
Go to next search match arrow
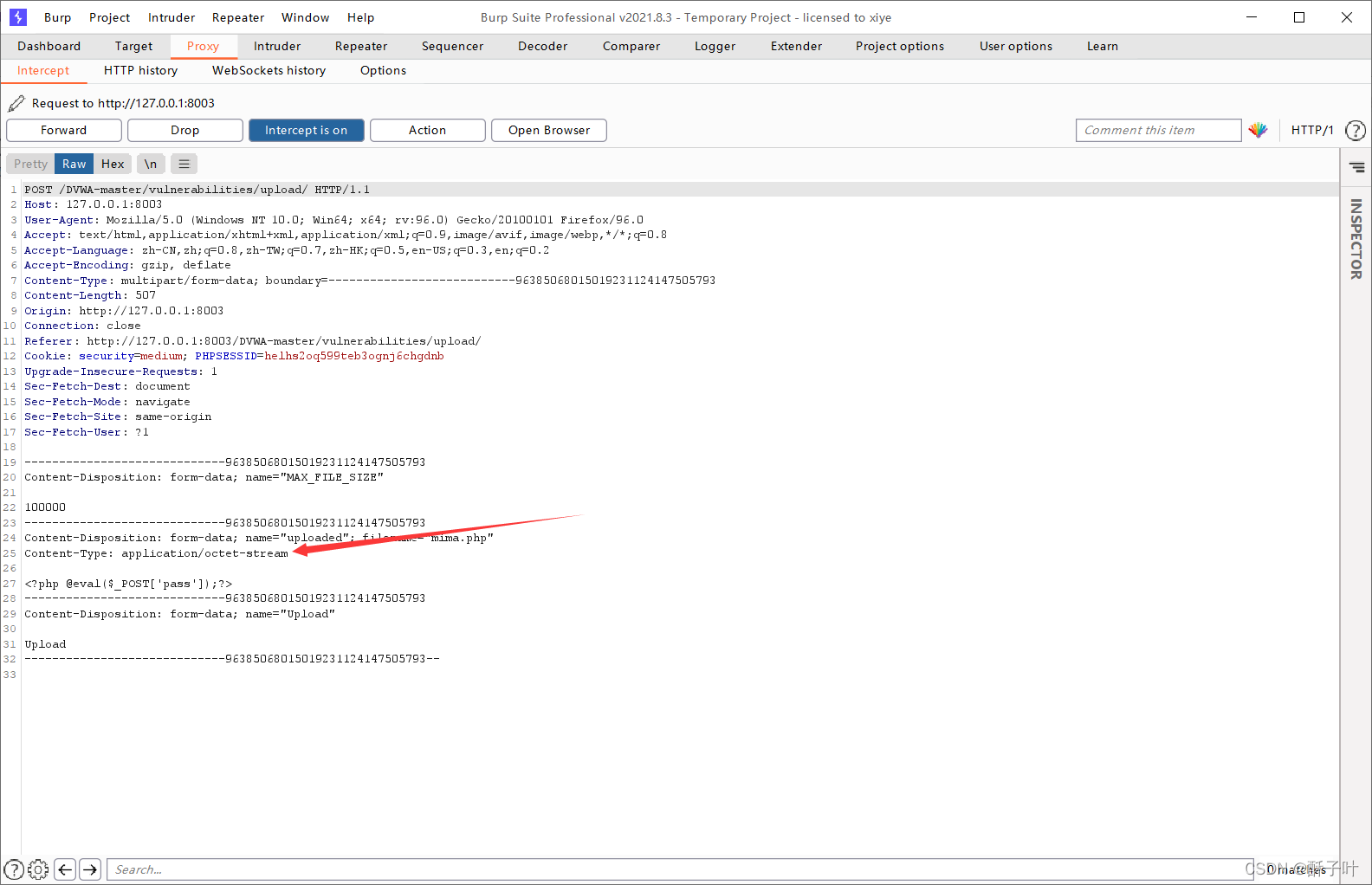90,869
